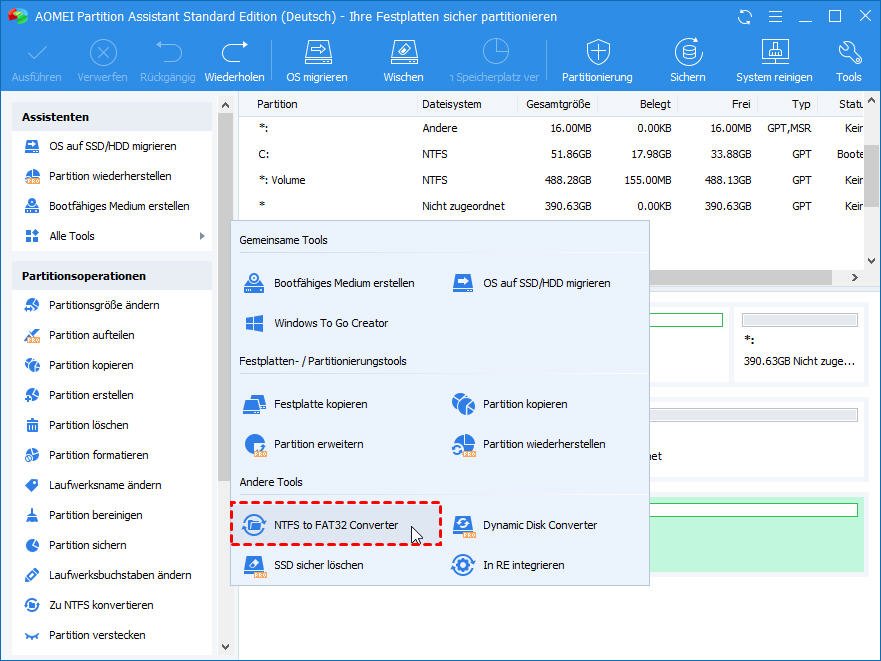881x661 pixels.
Task: Click the sidebar scrollbar up arrow
Action: (x=225, y=105)
